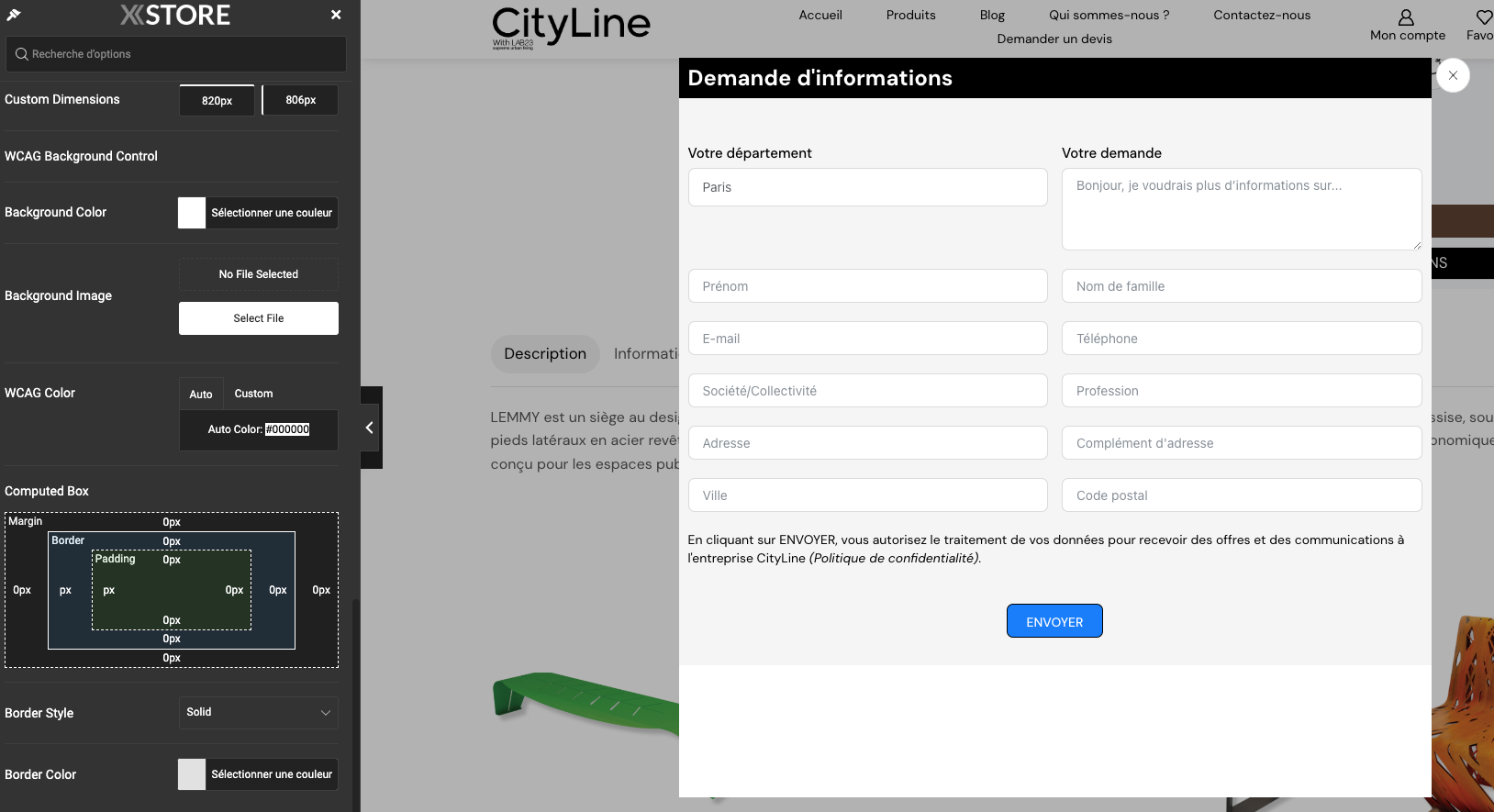1494x812 pixels.
Task: Click Sélectionner une couleur for Background Color
Action: pos(272,213)
